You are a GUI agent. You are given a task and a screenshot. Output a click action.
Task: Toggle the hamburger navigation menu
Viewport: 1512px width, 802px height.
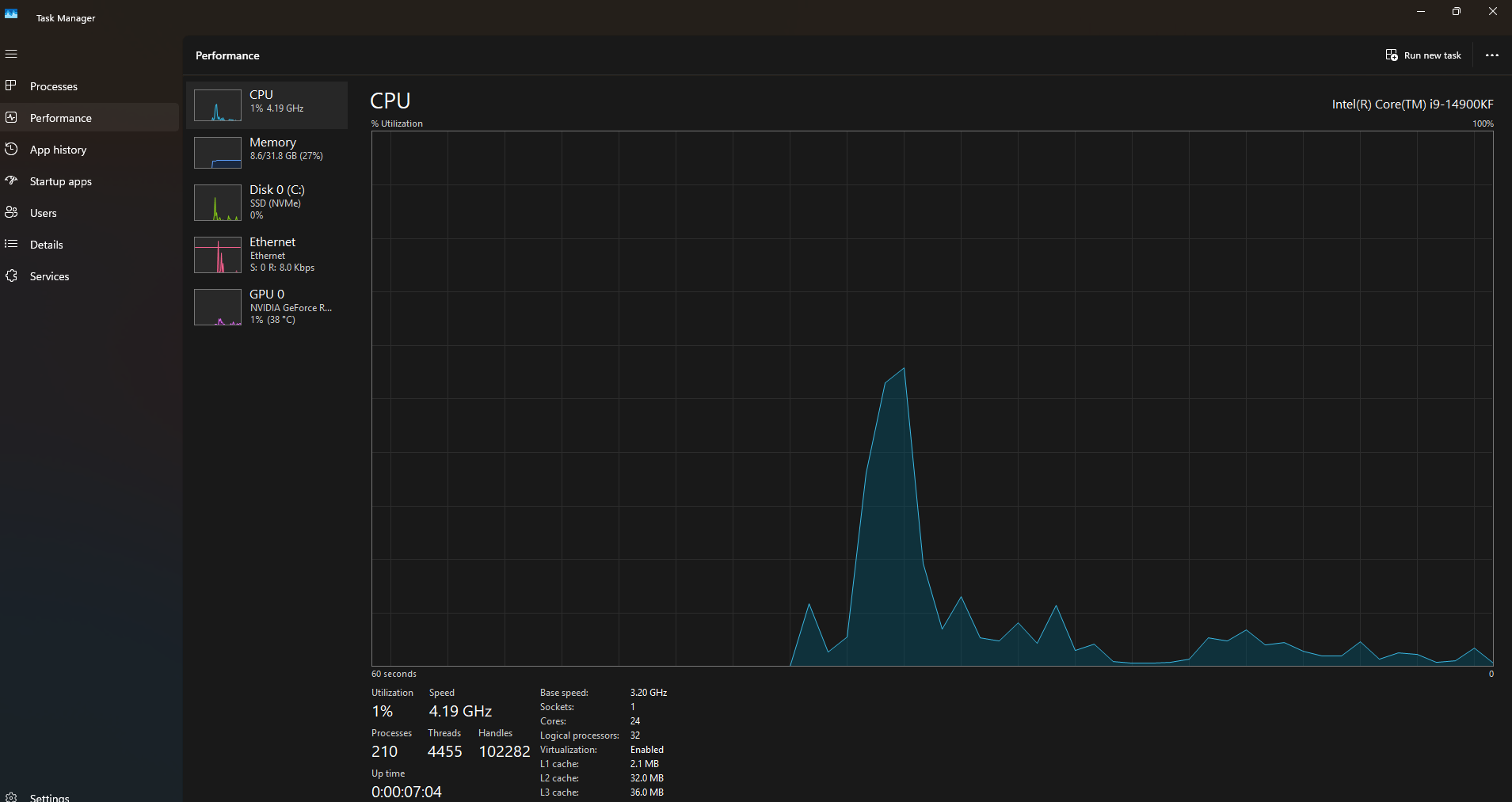11,54
